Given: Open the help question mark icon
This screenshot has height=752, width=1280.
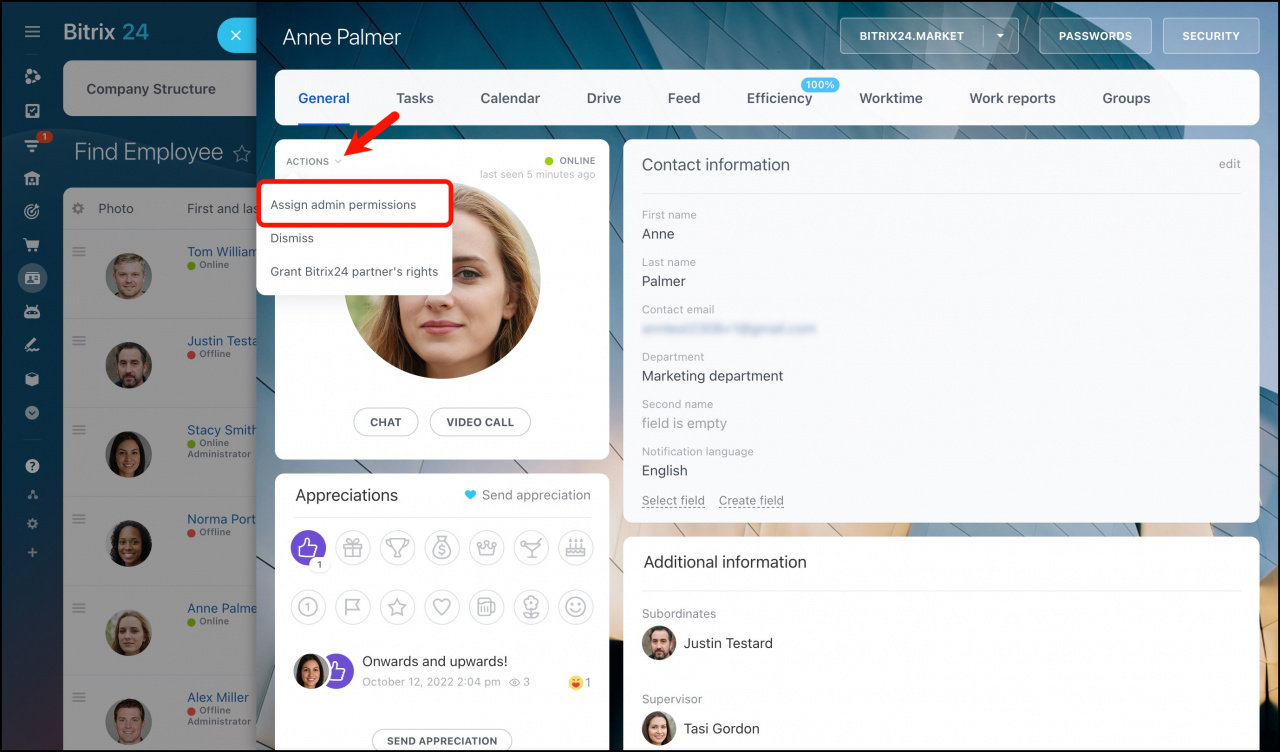Looking at the screenshot, I should tap(32, 466).
